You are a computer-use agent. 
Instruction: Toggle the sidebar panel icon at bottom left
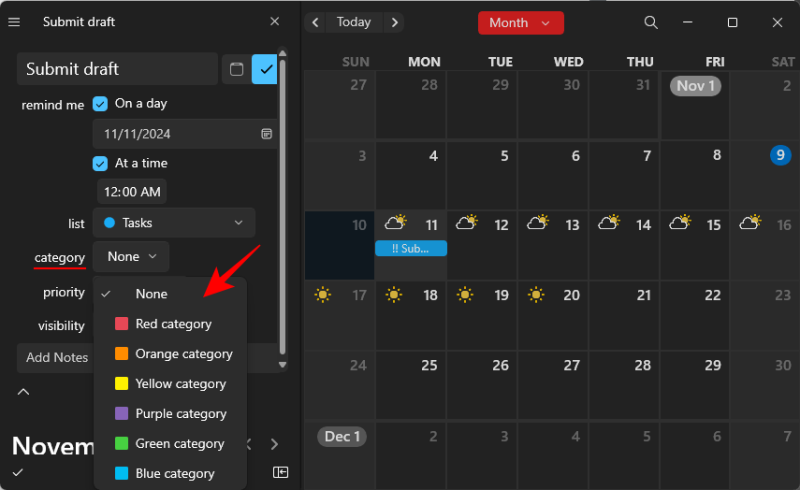(281, 472)
